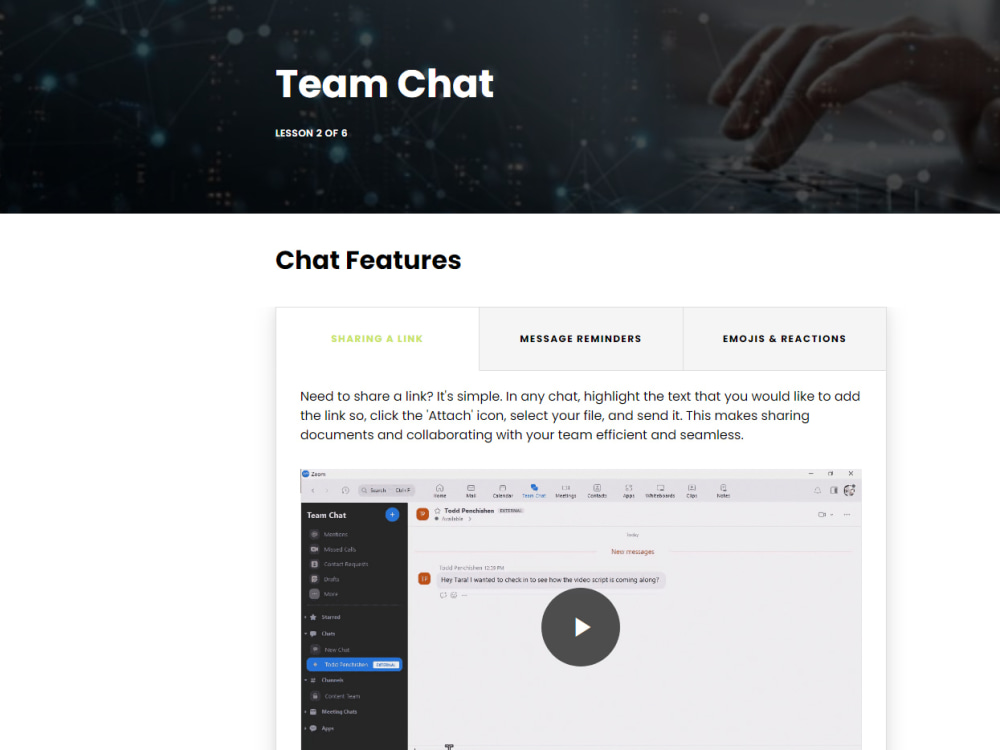1000x750 pixels.
Task: Click the Available status chevron
Action: click(x=470, y=519)
